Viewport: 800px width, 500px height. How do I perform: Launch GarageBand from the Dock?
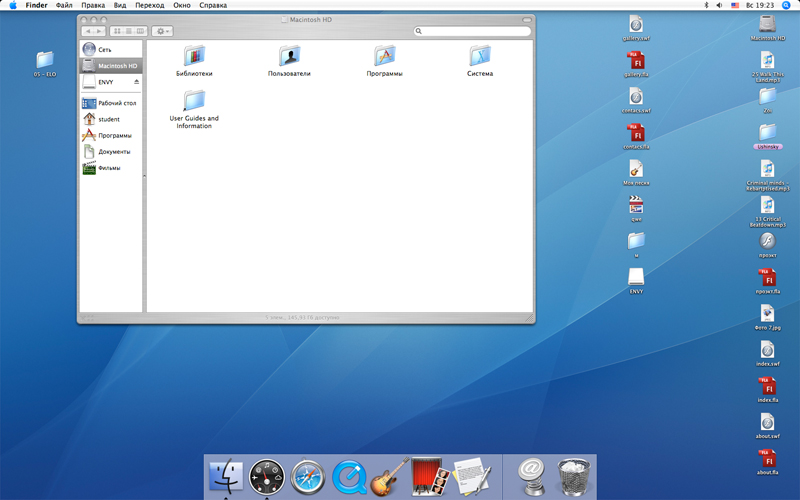point(389,477)
